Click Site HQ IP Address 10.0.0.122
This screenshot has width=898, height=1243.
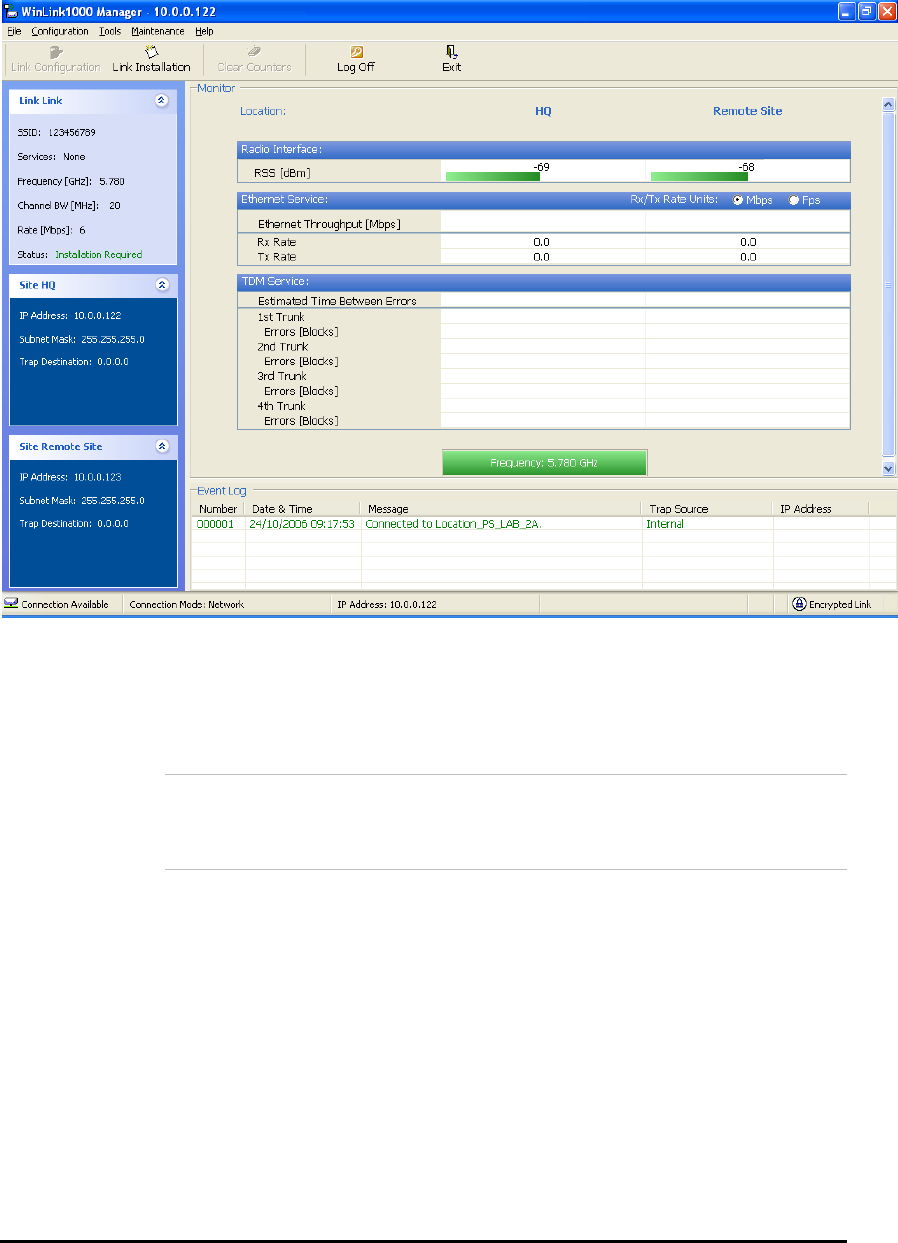pos(70,316)
